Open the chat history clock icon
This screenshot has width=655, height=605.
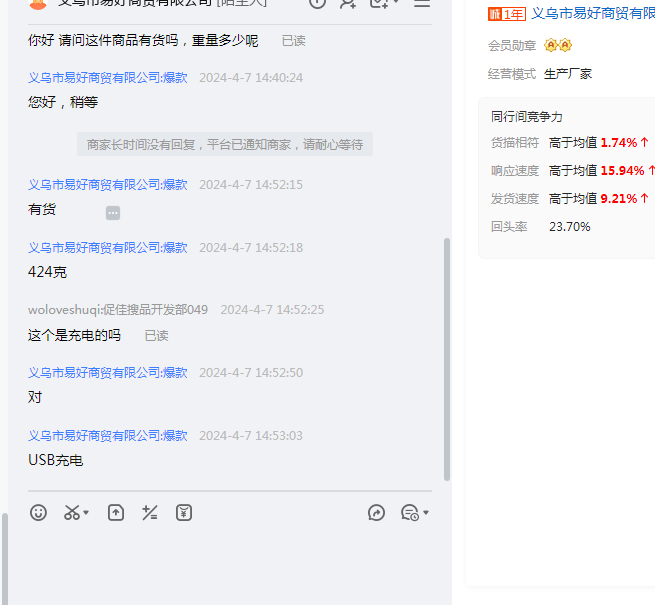point(409,513)
